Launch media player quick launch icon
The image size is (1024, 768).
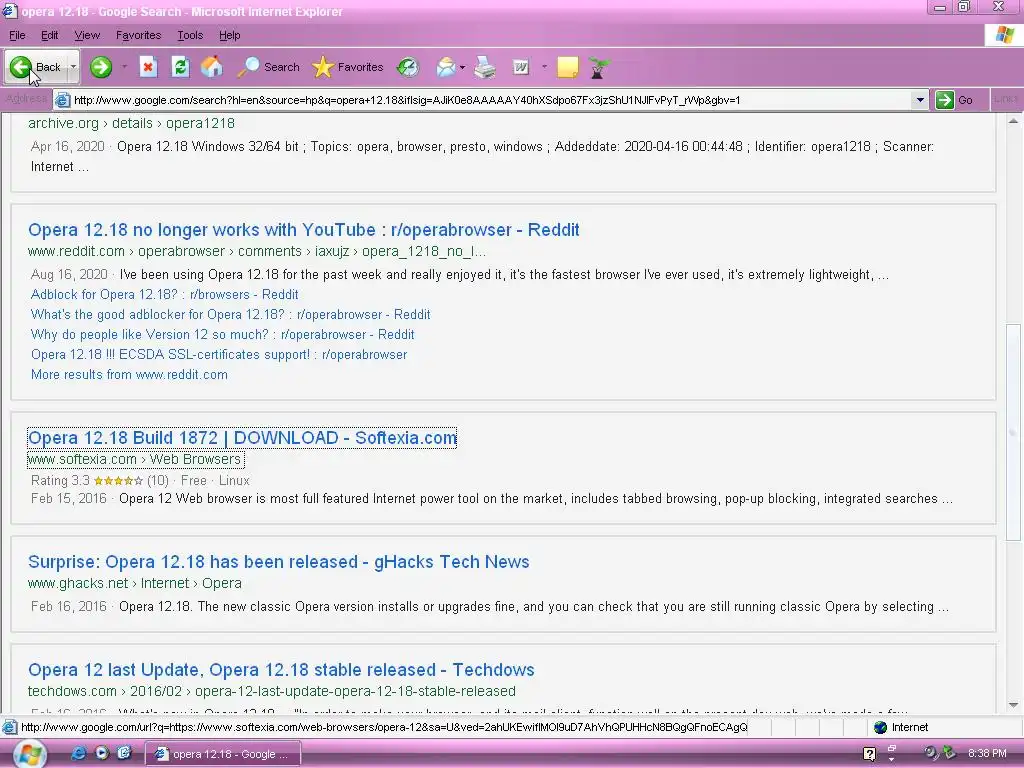tap(102, 754)
